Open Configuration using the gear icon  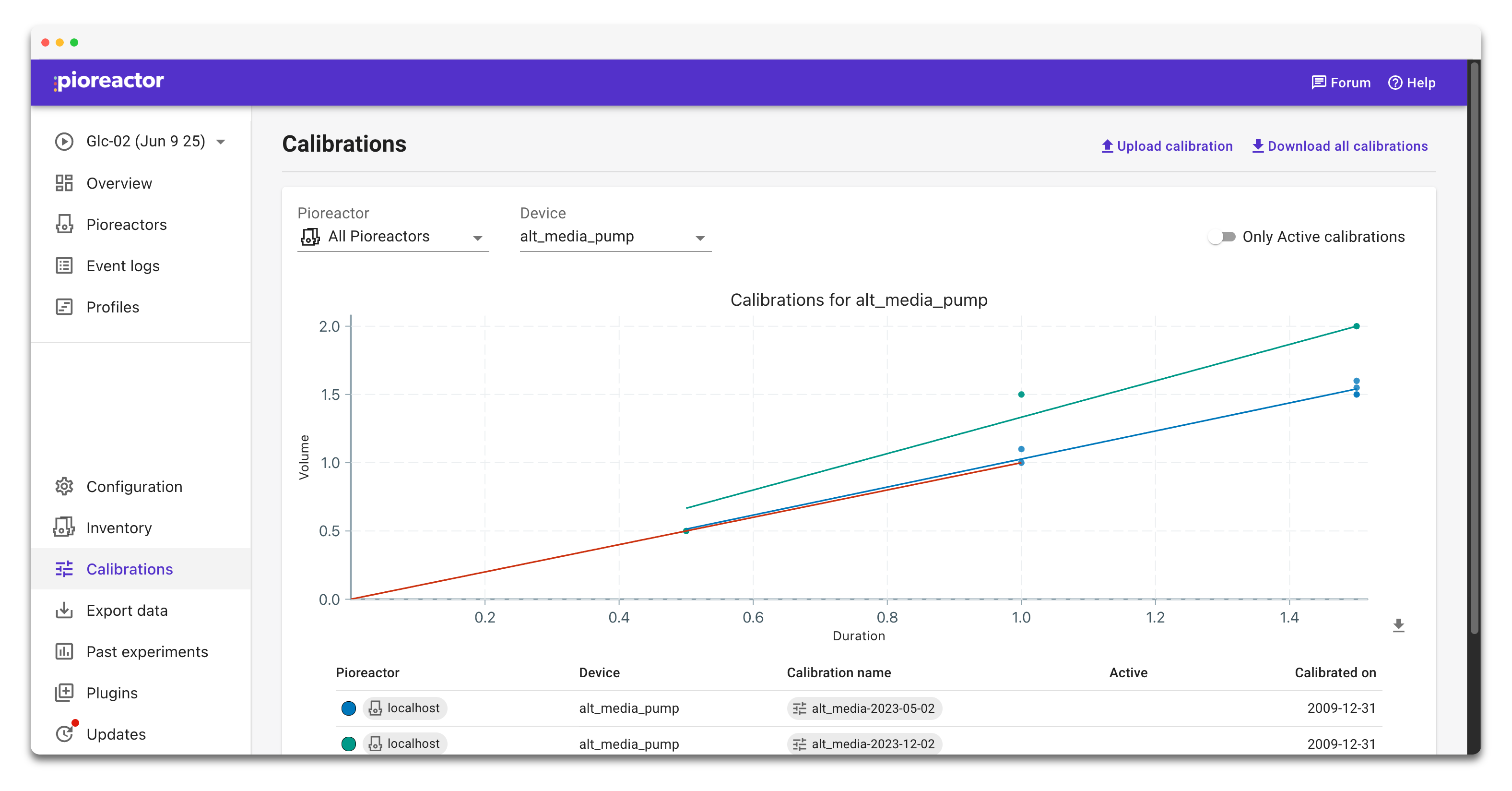coord(64,486)
